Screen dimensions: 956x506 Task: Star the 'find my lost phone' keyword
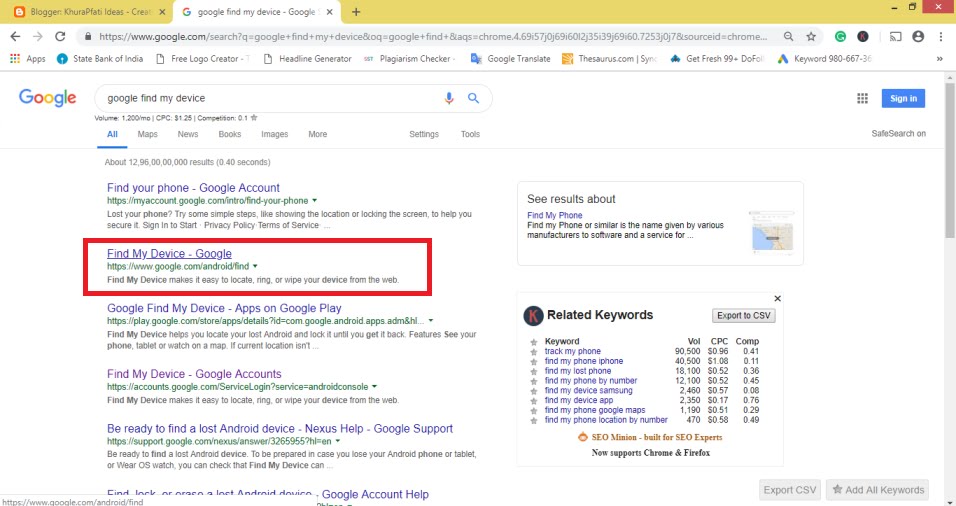click(533, 371)
